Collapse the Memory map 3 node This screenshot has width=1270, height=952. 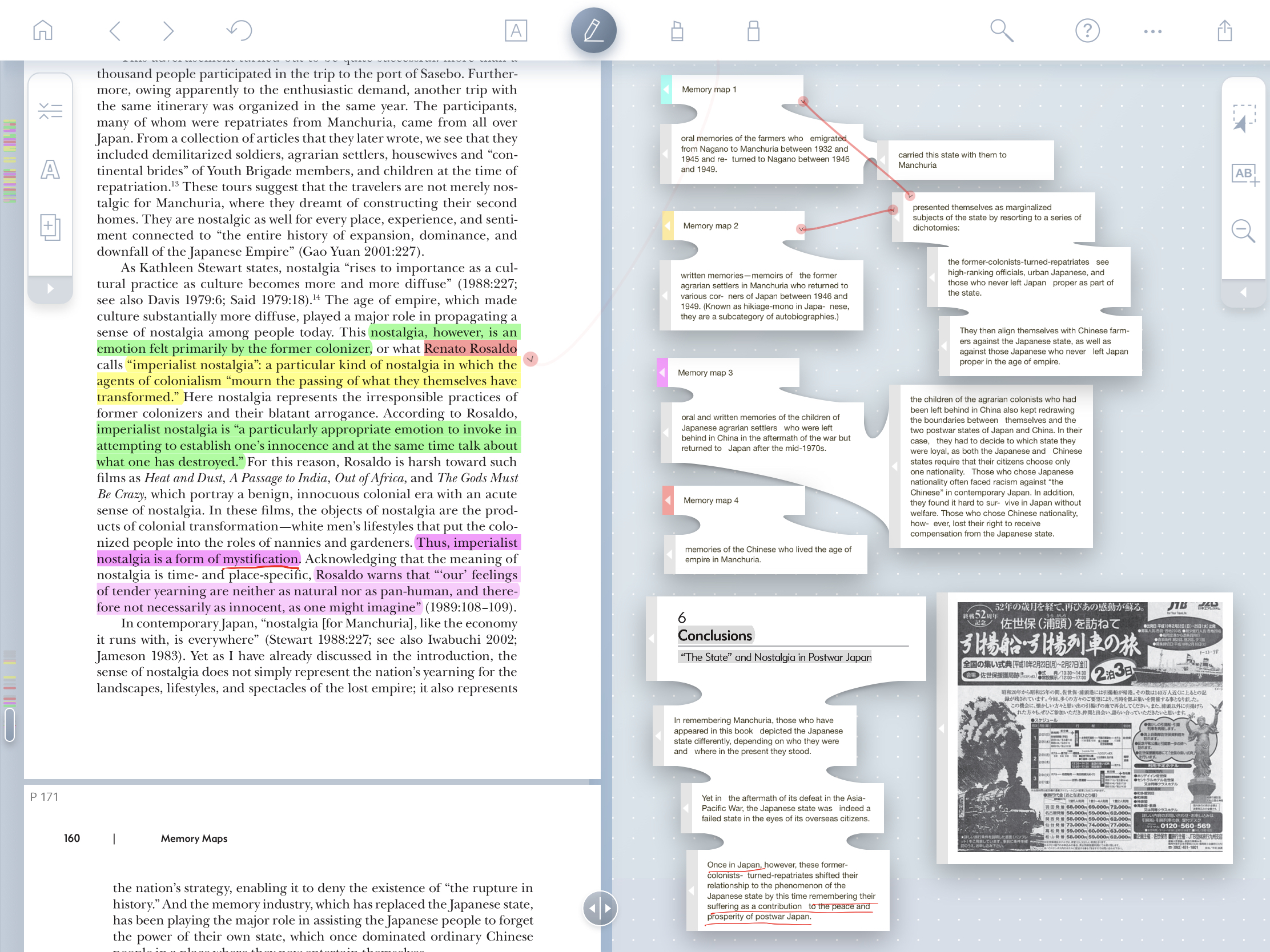click(662, 373)
